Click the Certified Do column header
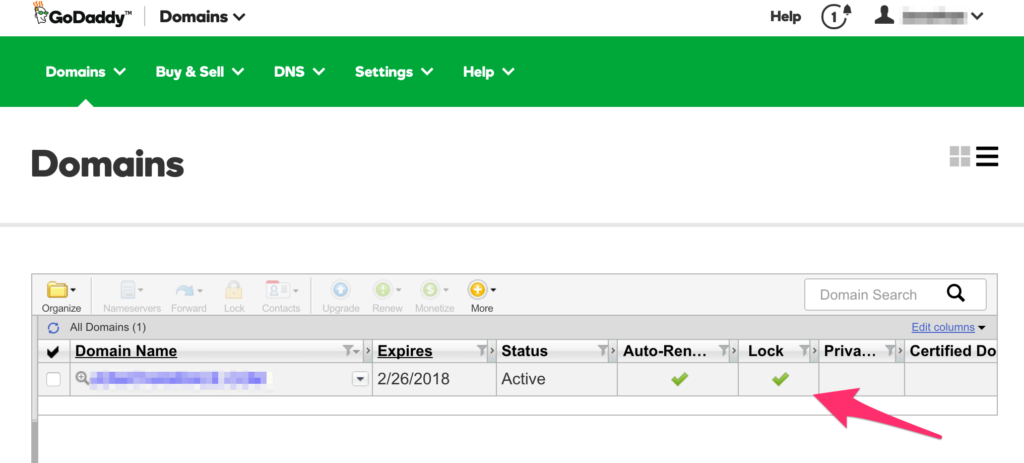The image size is (1024, 463). coord(953,351)
